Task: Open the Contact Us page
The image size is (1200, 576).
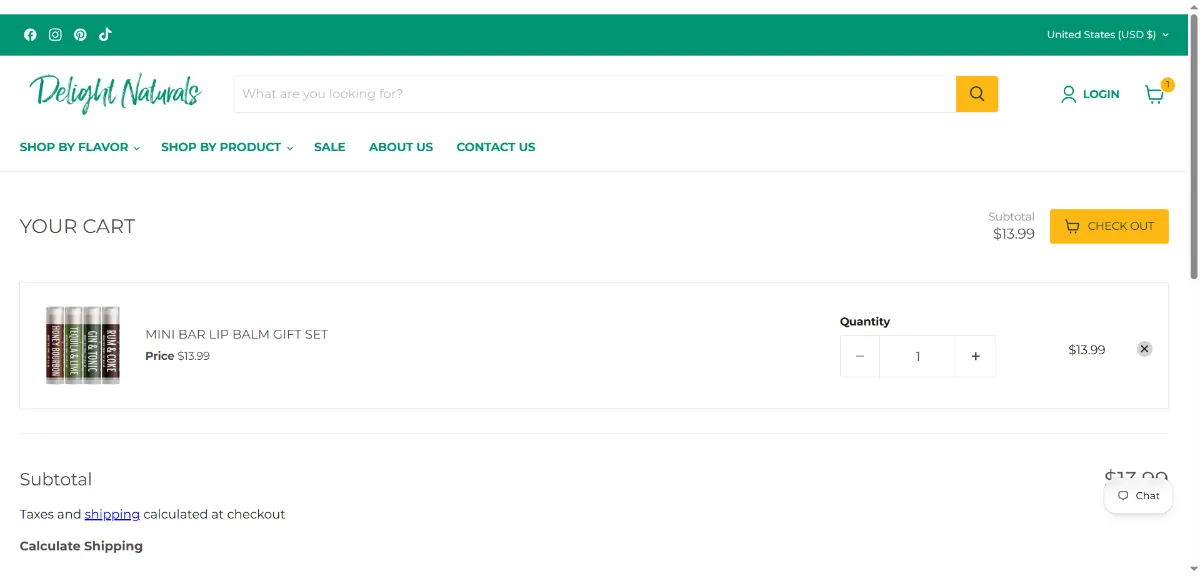Action: pyautogui.click(x=496, y=147)
